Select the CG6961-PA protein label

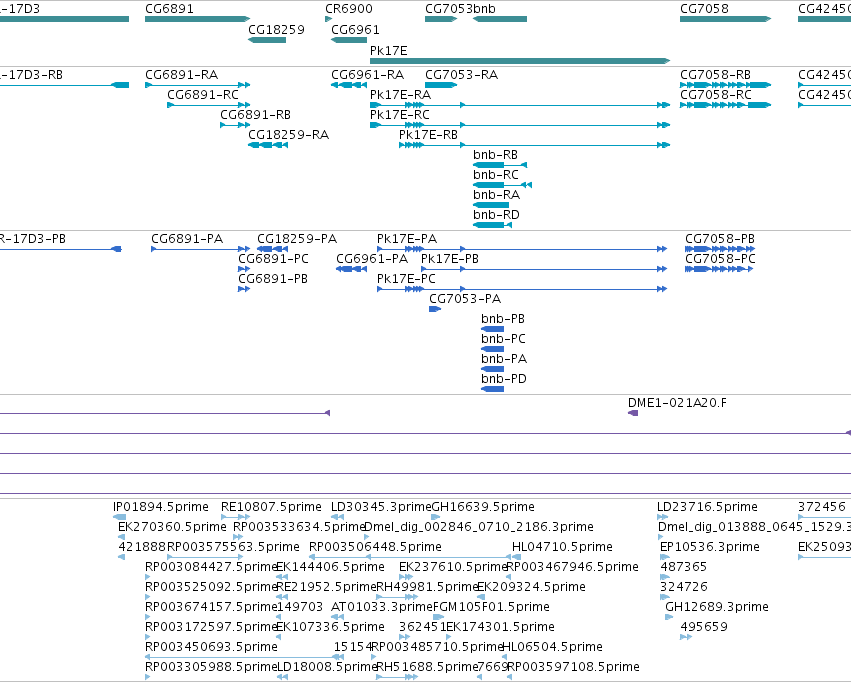pos(372,259)
